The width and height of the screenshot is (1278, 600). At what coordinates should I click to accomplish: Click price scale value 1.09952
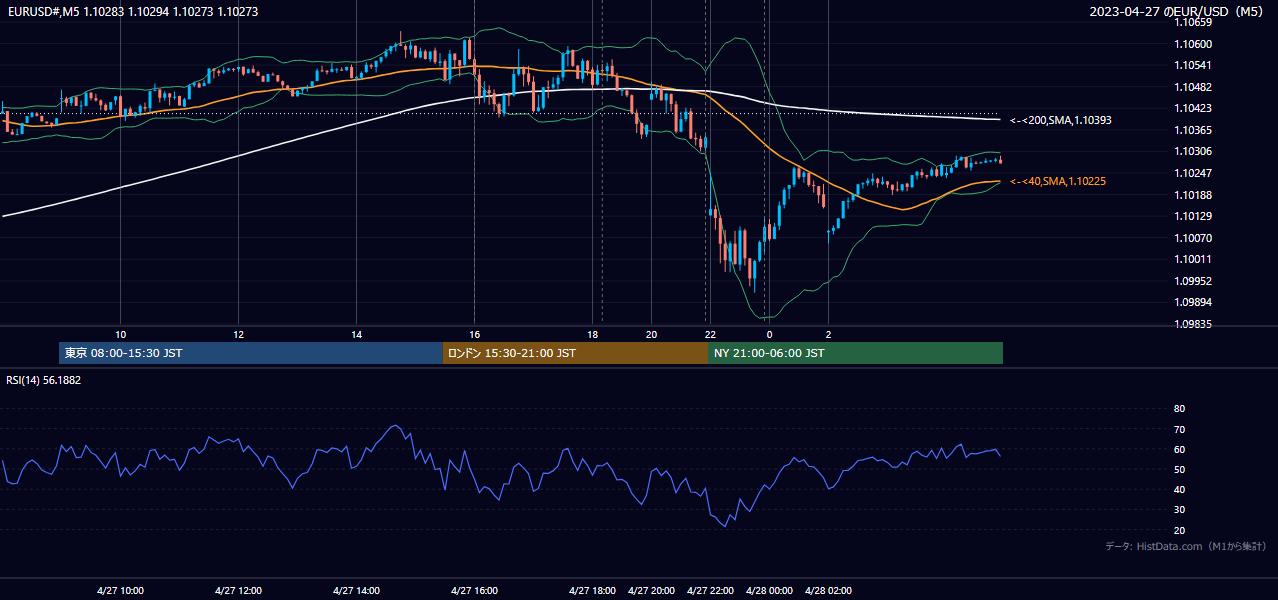coord(1193,281)
